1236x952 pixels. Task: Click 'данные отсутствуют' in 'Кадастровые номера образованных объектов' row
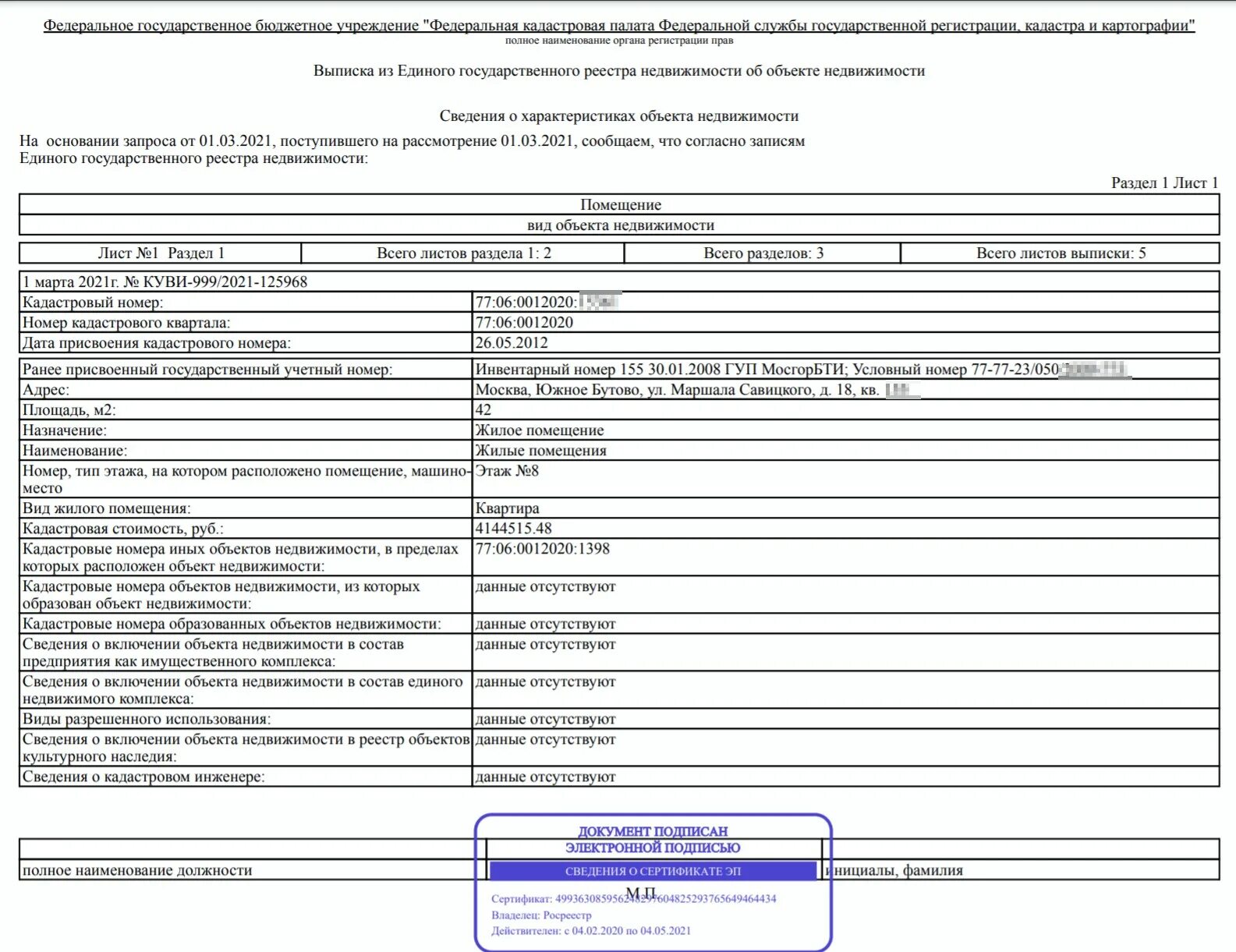tap(546, 624)
